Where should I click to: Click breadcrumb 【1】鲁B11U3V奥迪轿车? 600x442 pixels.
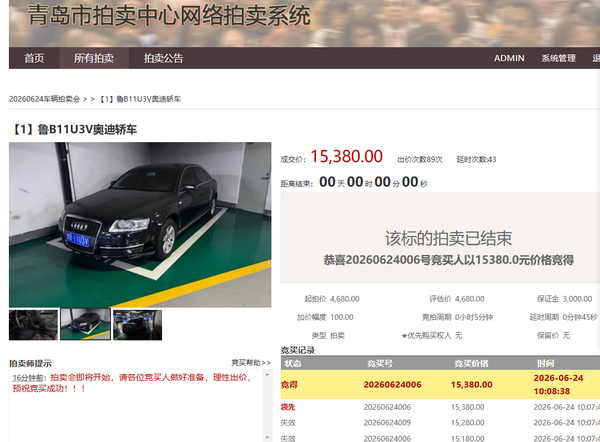(x=140, y=99)
